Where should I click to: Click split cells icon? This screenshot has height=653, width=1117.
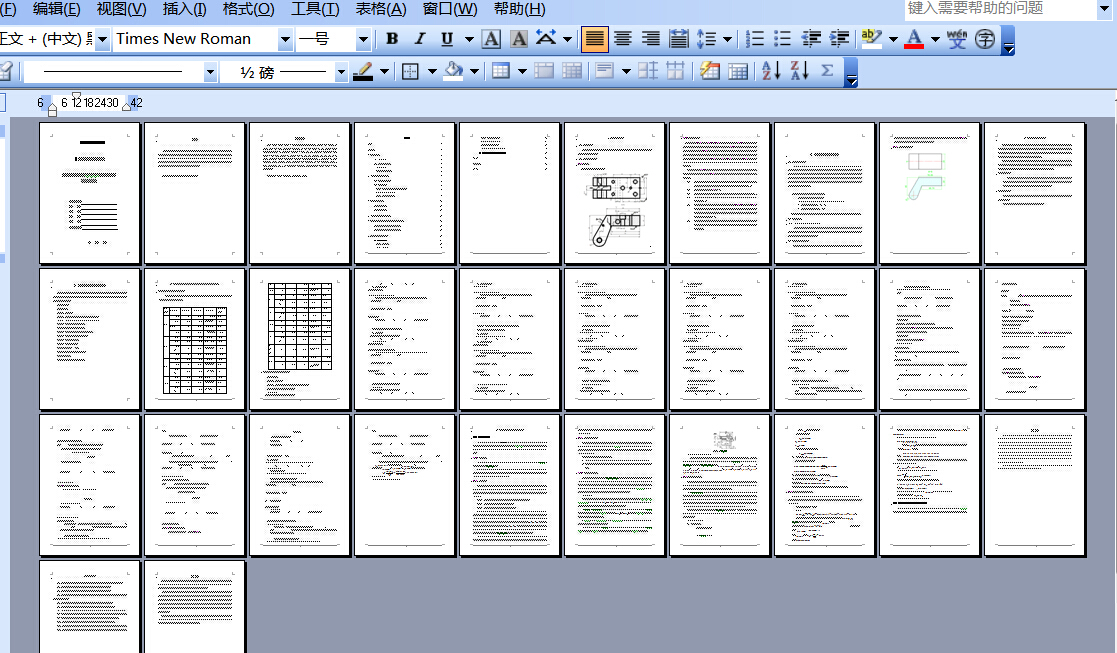[x=572, y=71]
